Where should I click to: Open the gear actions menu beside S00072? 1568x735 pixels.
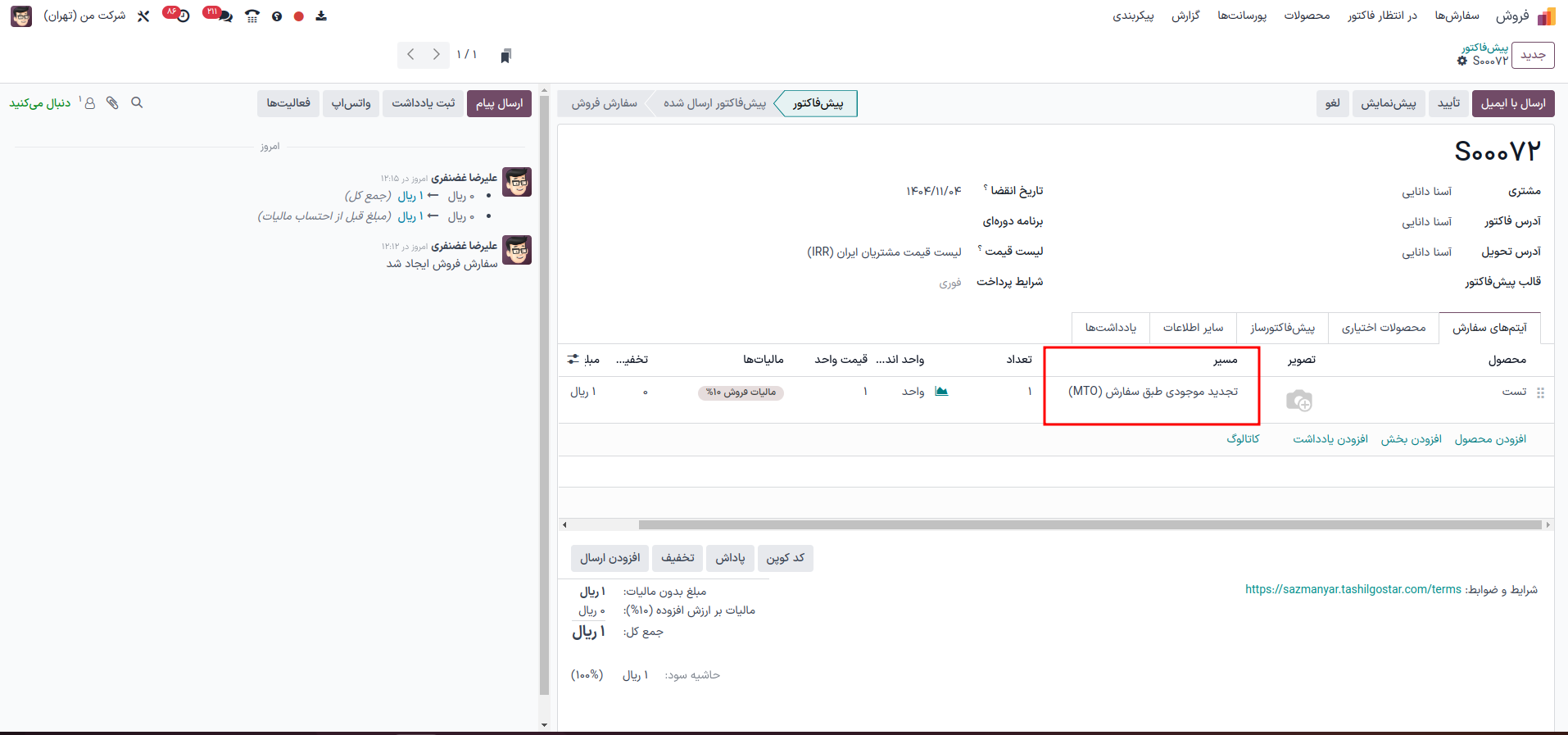coord(1462,61)
